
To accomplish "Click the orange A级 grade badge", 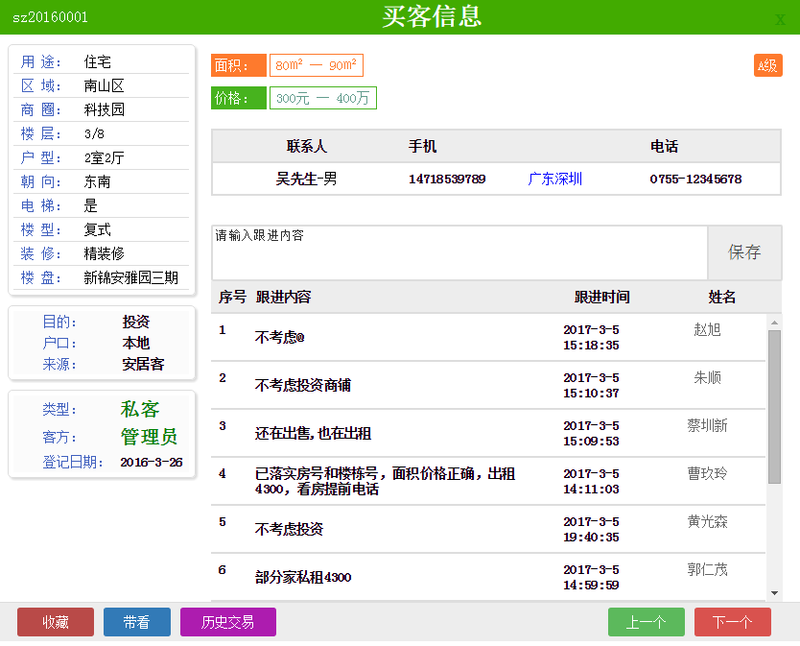I will 768,66.
